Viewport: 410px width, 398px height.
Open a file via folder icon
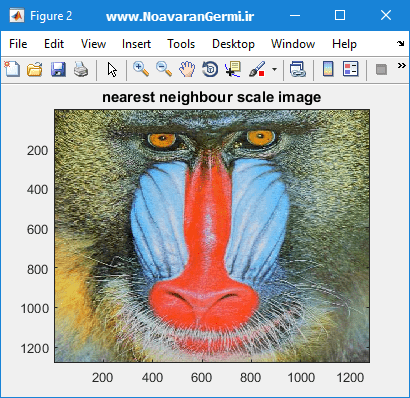pos(34,69)
